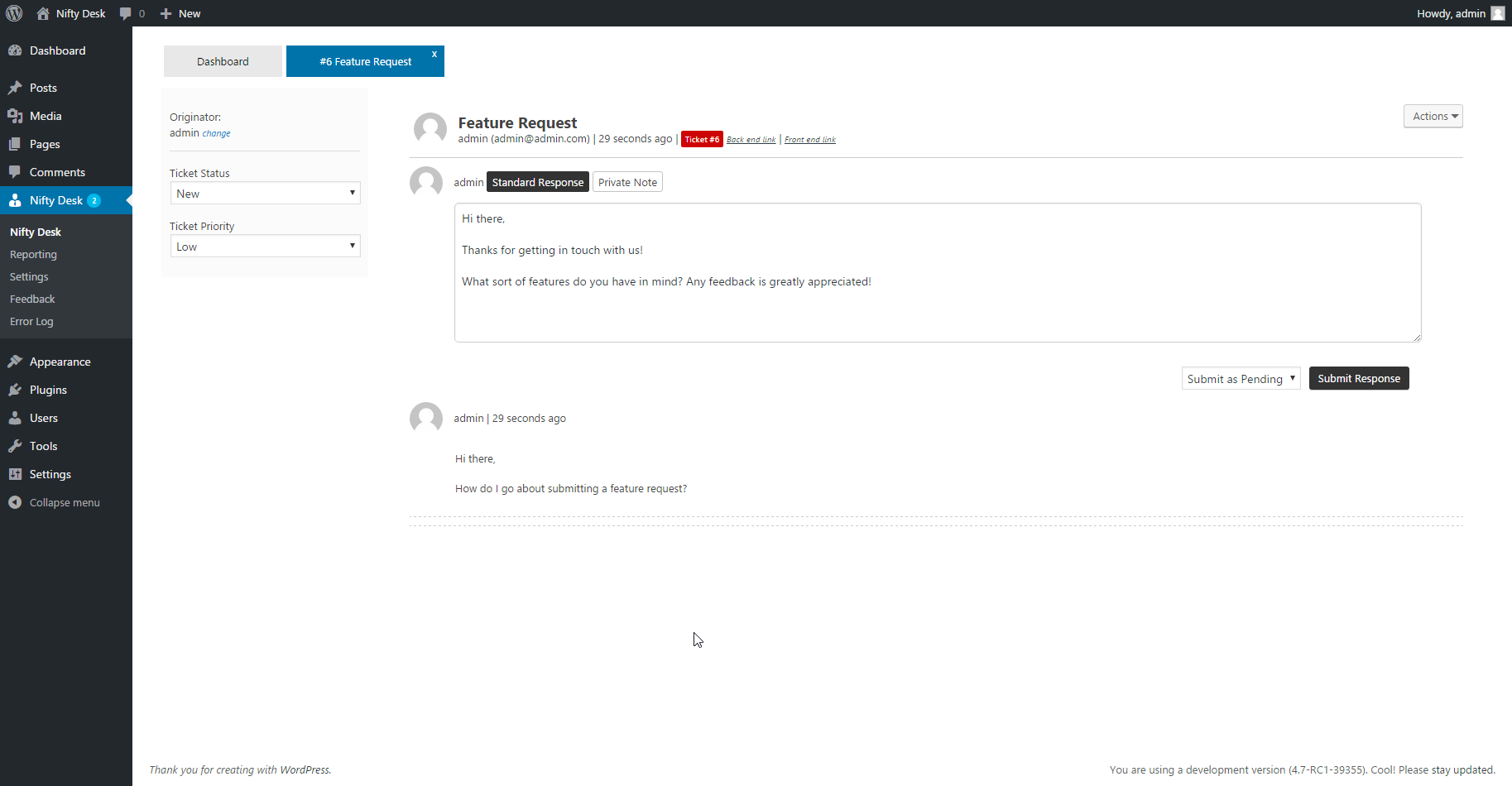Click Nifty Desk site name in admin bar
Screen dimensions: 1512x786
click(x=80, y=13)
